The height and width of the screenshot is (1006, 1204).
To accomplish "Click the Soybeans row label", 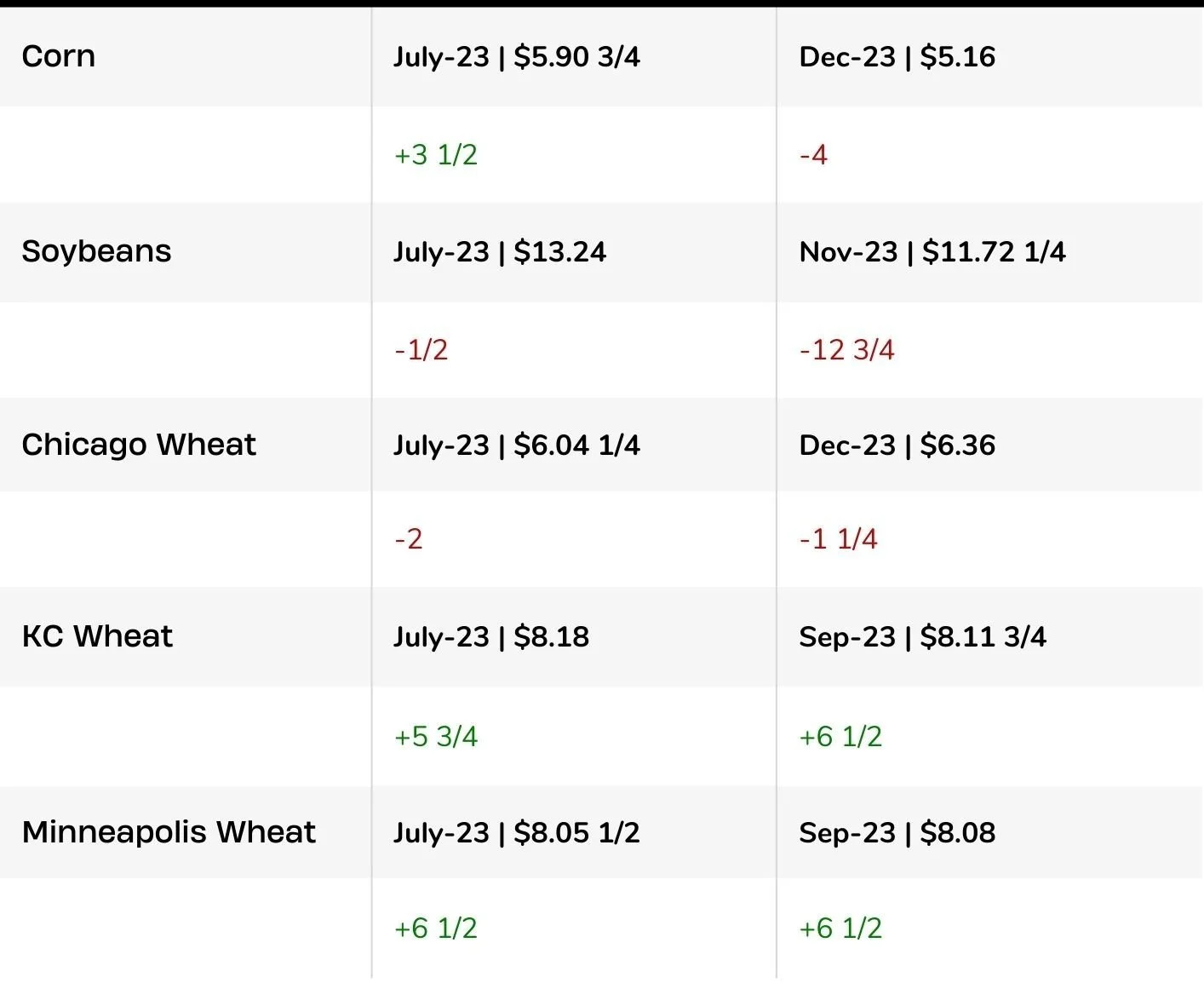I will [x=96, y=251].
